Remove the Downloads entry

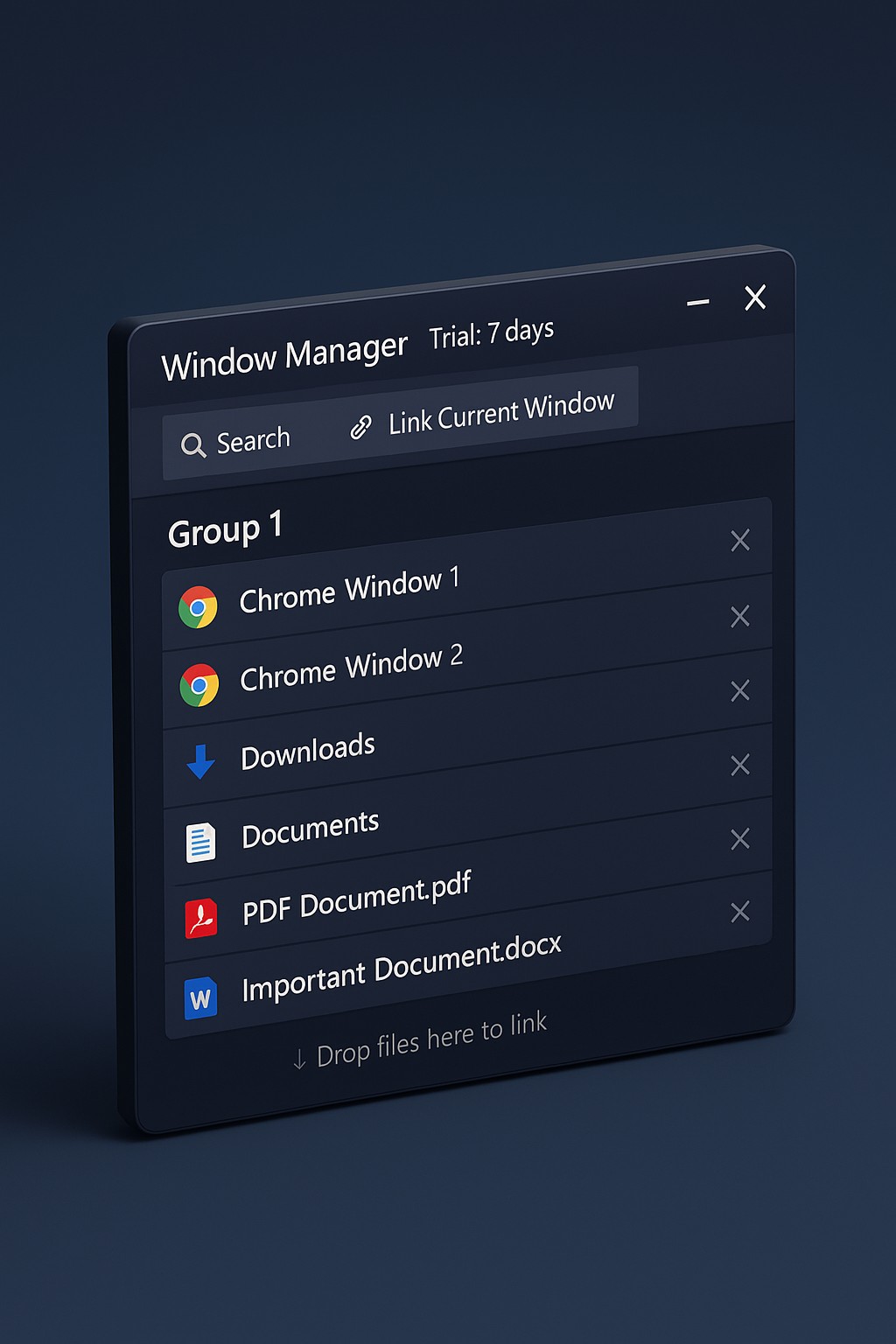[739, 763]
